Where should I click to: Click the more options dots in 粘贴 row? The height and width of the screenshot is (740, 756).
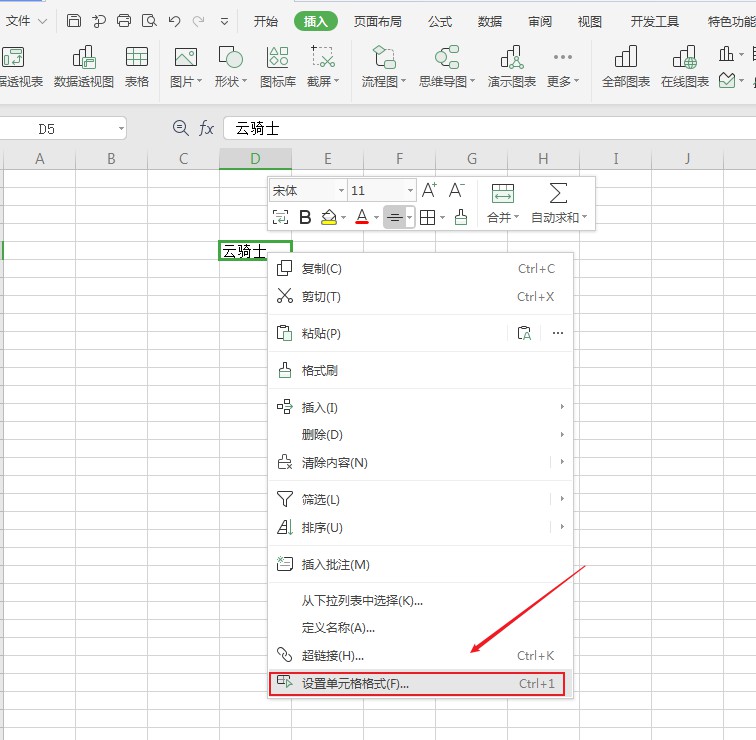[x=557, y=333]
